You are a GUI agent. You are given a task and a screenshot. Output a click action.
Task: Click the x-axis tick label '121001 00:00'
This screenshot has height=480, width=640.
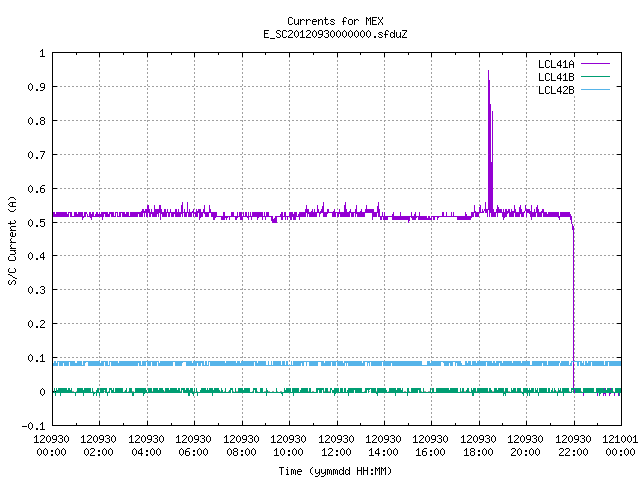[x=620, y=446]
